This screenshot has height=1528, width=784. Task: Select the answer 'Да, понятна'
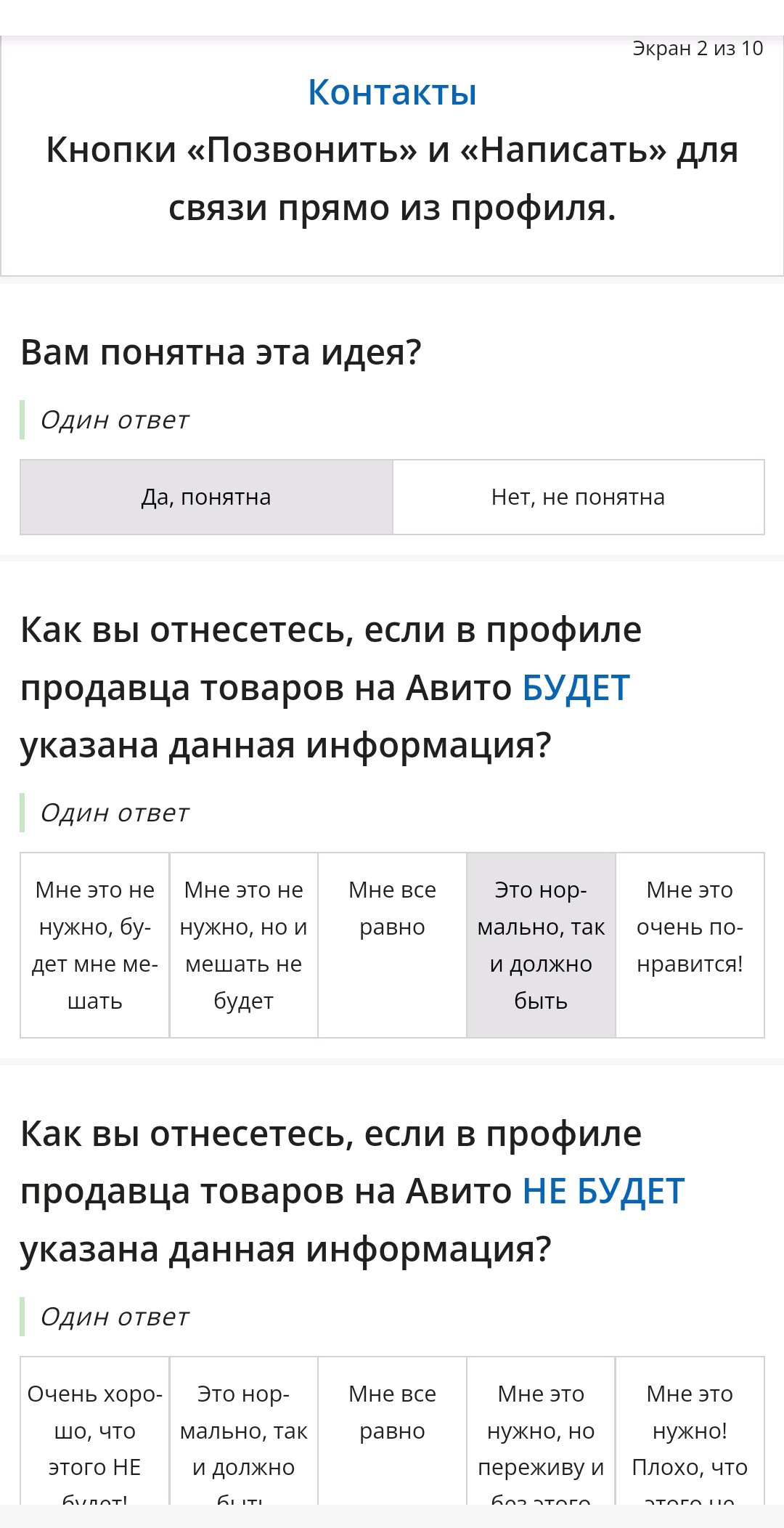[x=206, y=497]
